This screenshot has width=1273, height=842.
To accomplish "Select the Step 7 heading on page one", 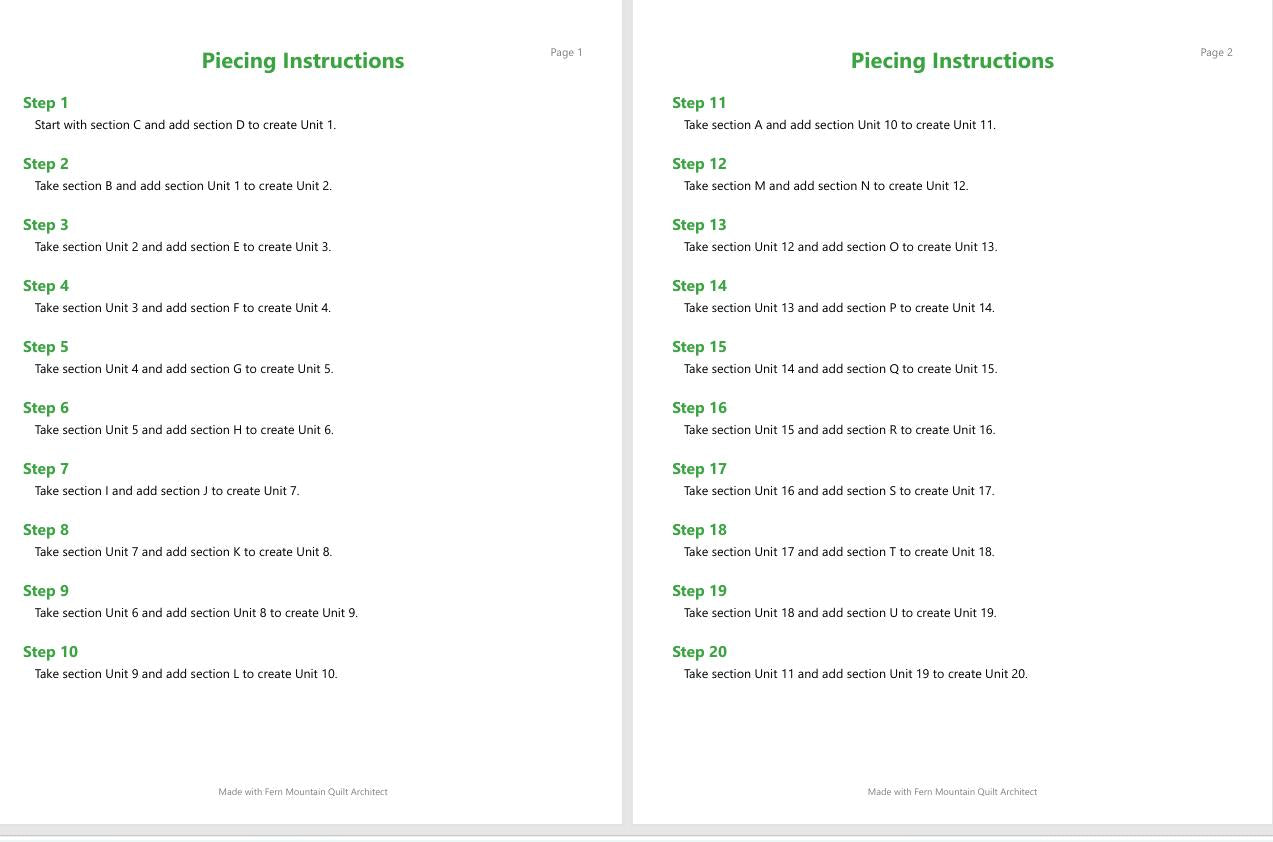I will [x=46, y=469].
